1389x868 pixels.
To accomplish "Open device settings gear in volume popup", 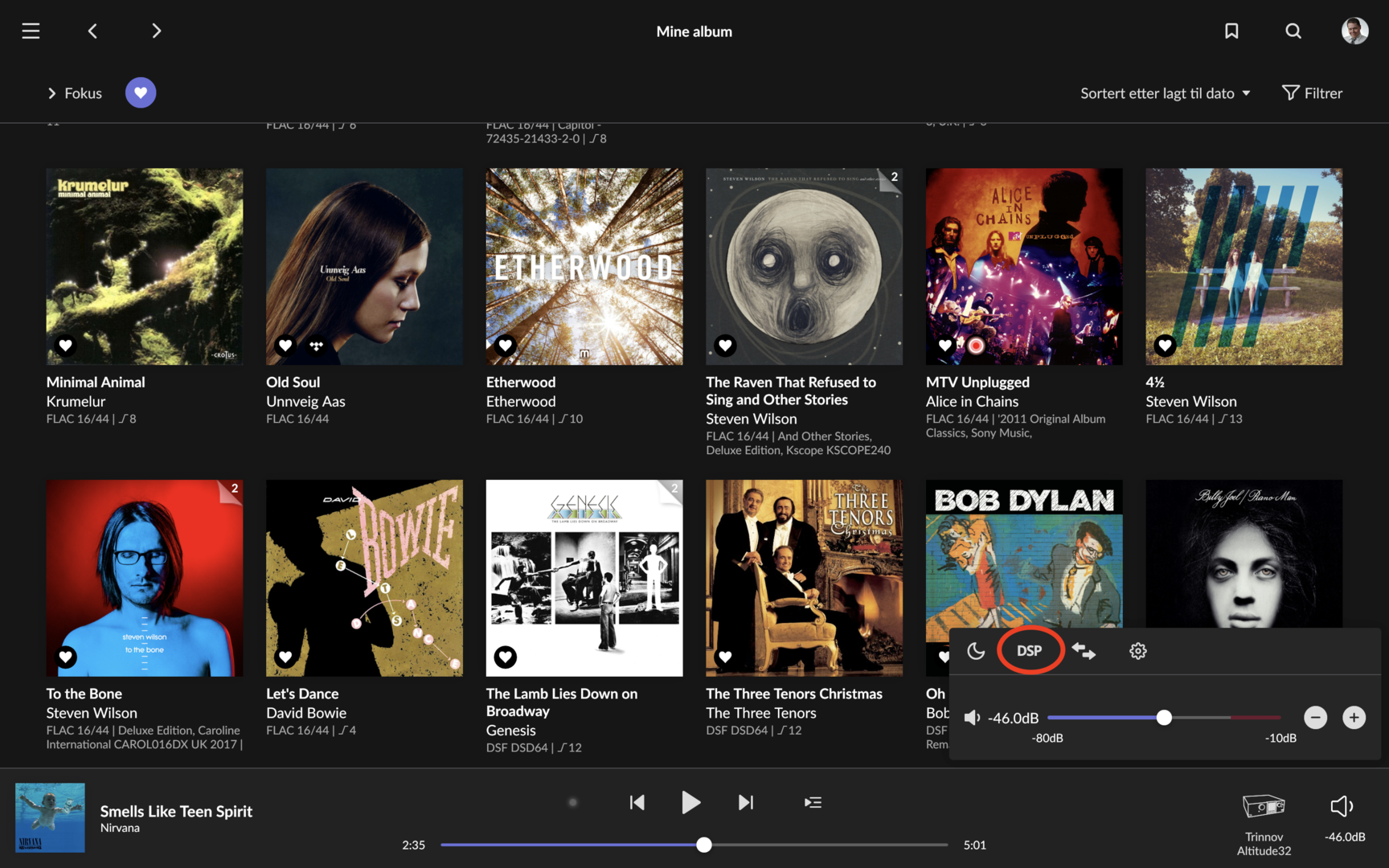I will point(1137,651).
